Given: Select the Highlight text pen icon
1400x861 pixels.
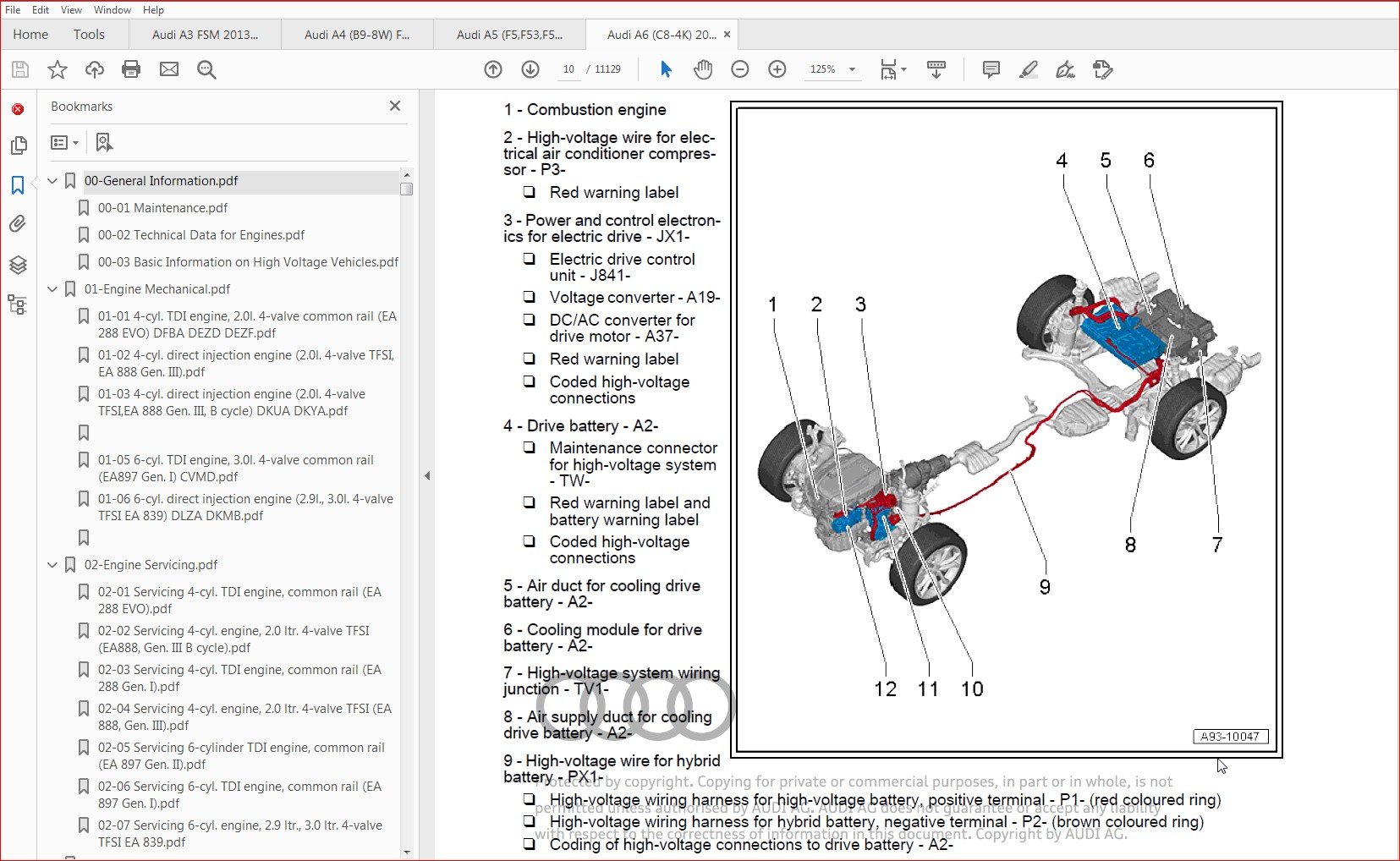Looking at the screenshot, I should click(x=1029, y=69).
